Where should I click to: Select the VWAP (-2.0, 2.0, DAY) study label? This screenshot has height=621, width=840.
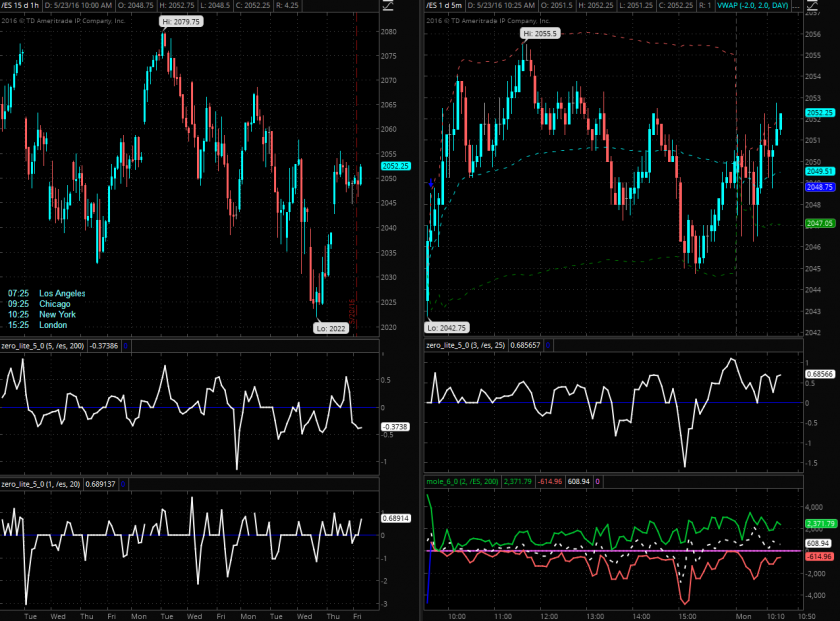[754, 6]
